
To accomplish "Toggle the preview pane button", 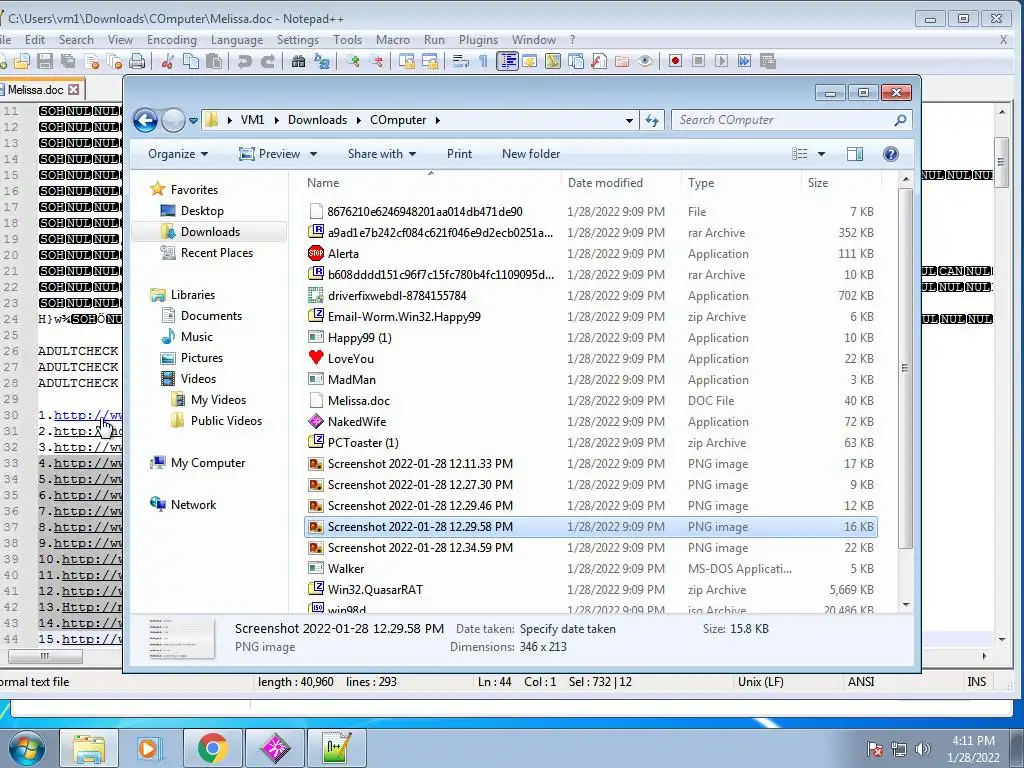I will point(855,154).
